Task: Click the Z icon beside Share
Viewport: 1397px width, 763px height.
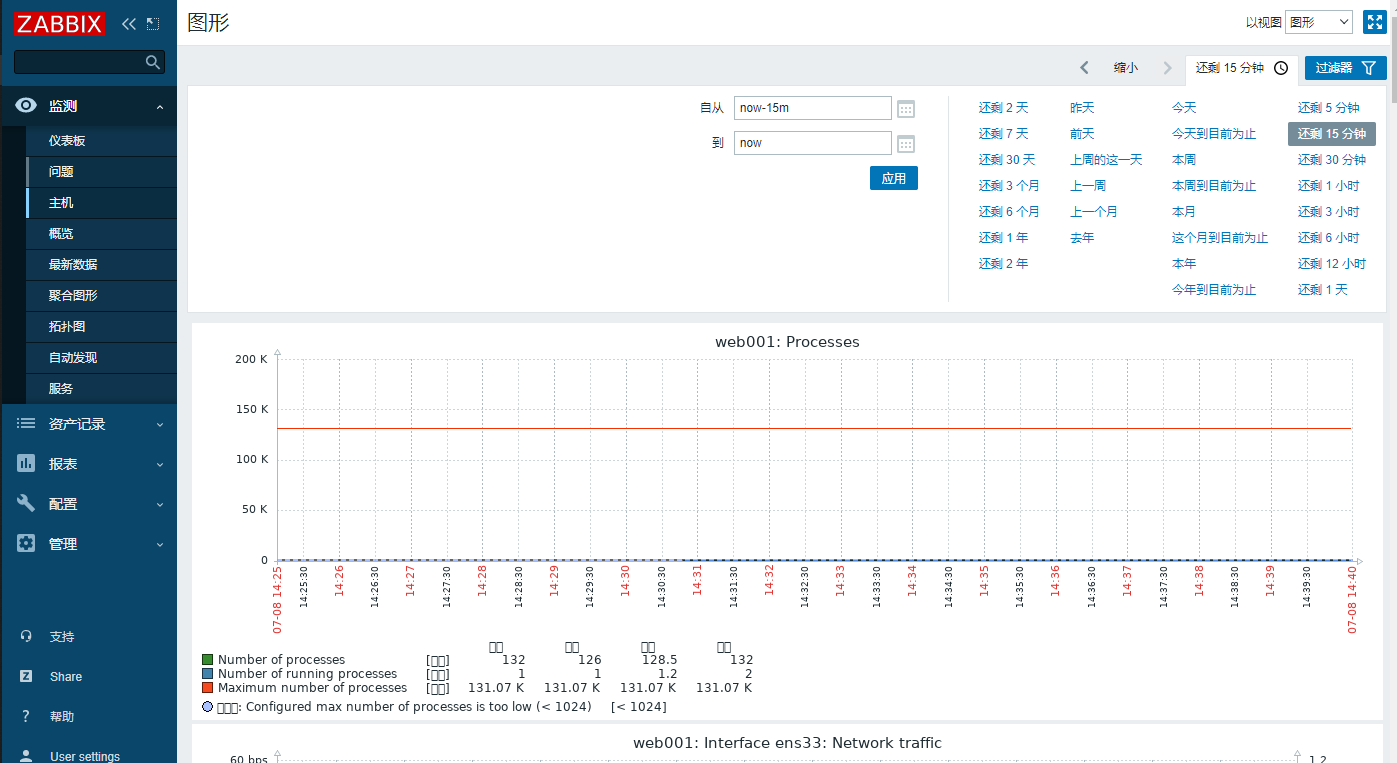Action: 26,677
